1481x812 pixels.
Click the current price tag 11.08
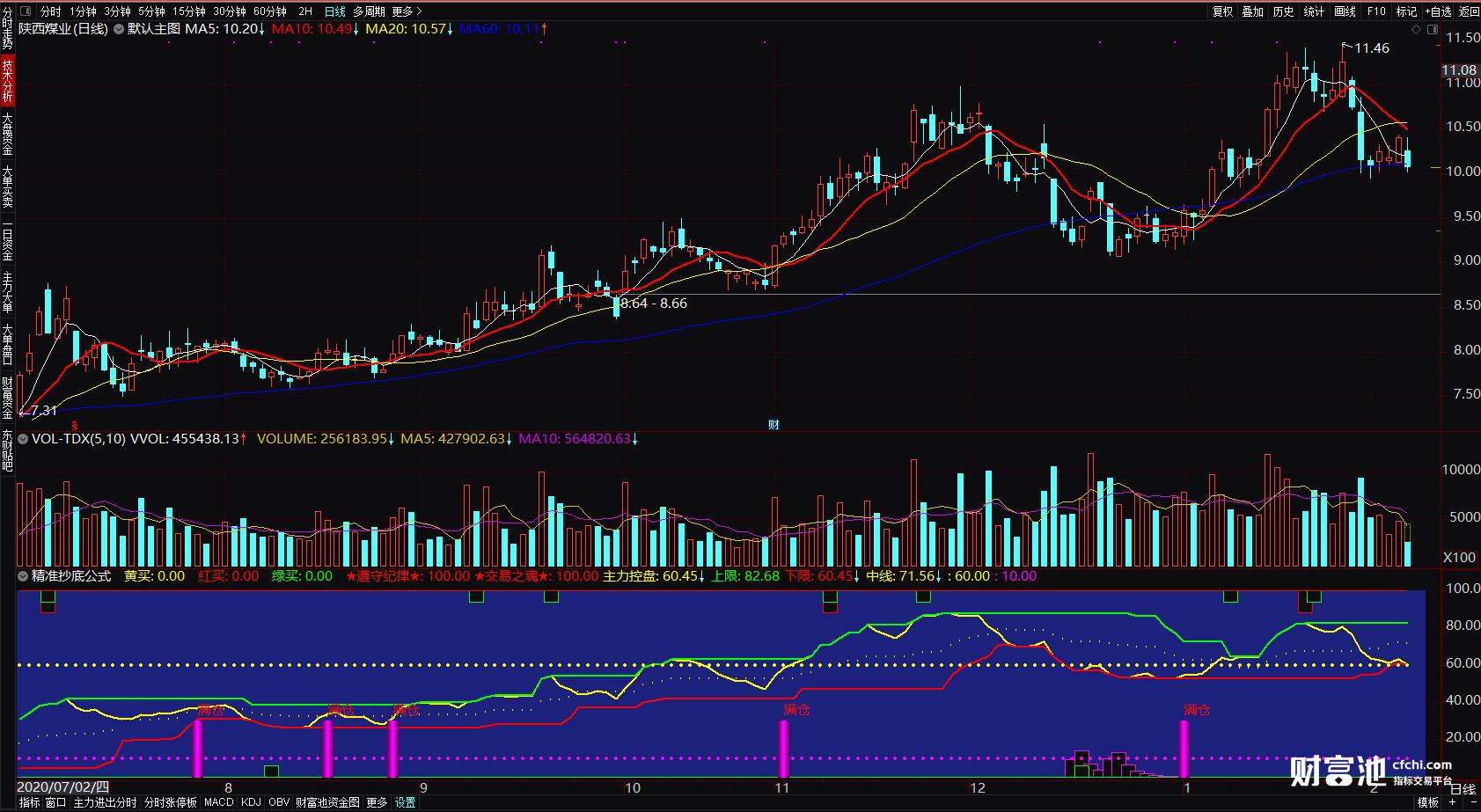(x=1459, y=70)
